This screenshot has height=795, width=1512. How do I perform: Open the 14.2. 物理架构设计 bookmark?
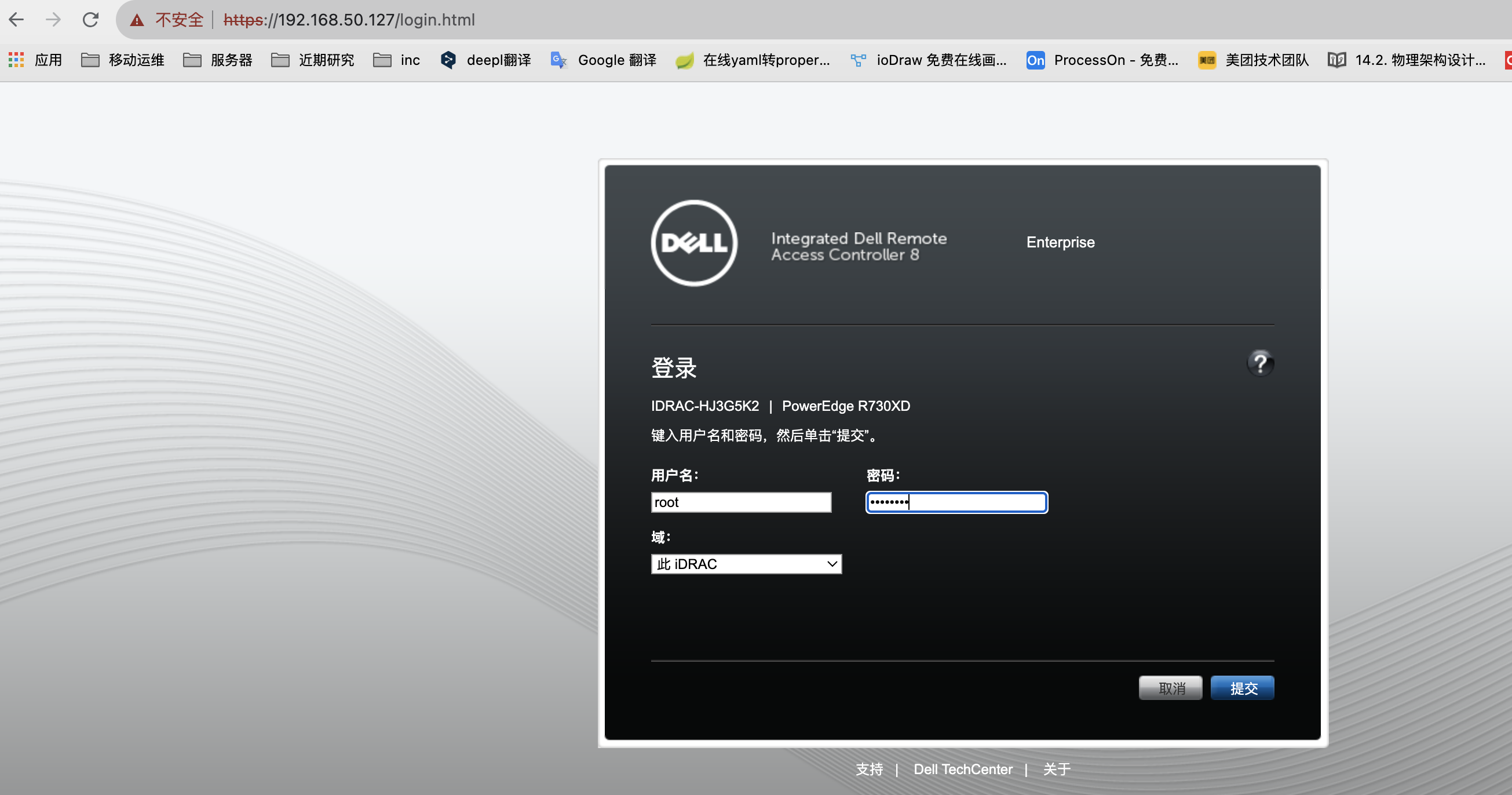[x=1407, y=60]
